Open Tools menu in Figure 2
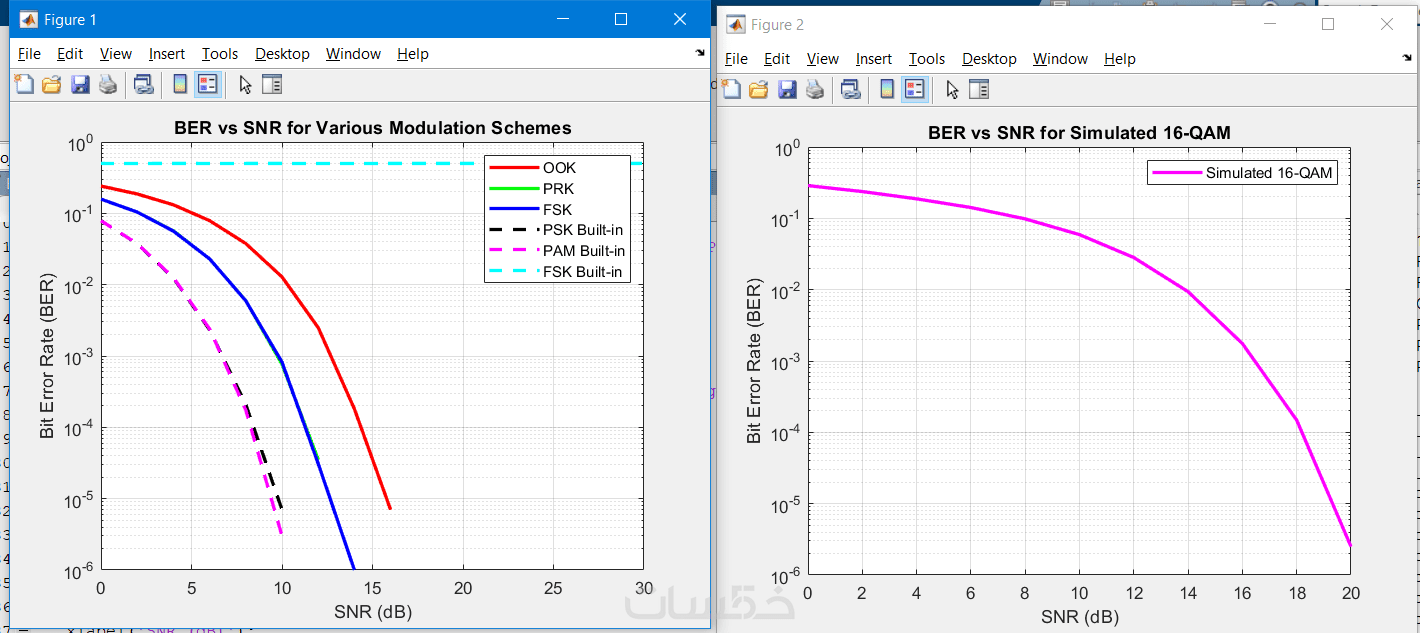The height and width of the screenshot is (633, 1420). [x=927, y=59]
